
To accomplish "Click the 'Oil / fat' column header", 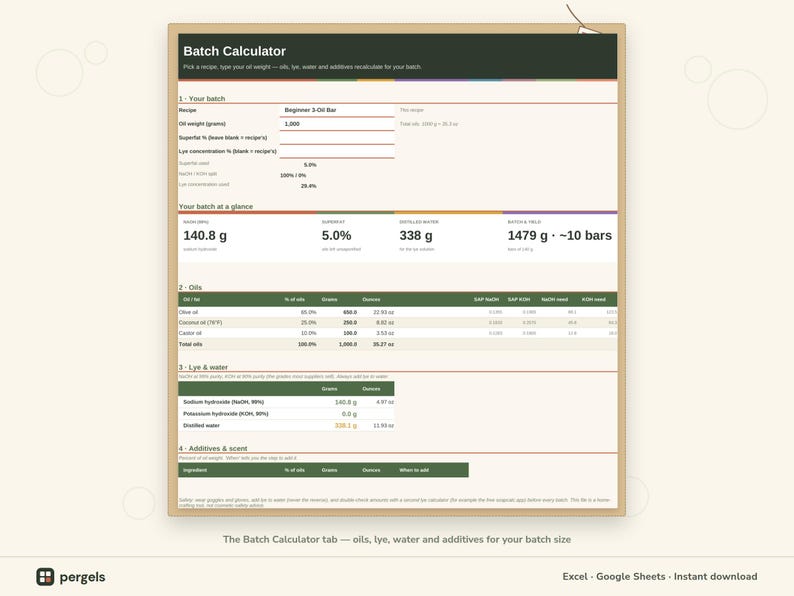I will click(191, 299).
